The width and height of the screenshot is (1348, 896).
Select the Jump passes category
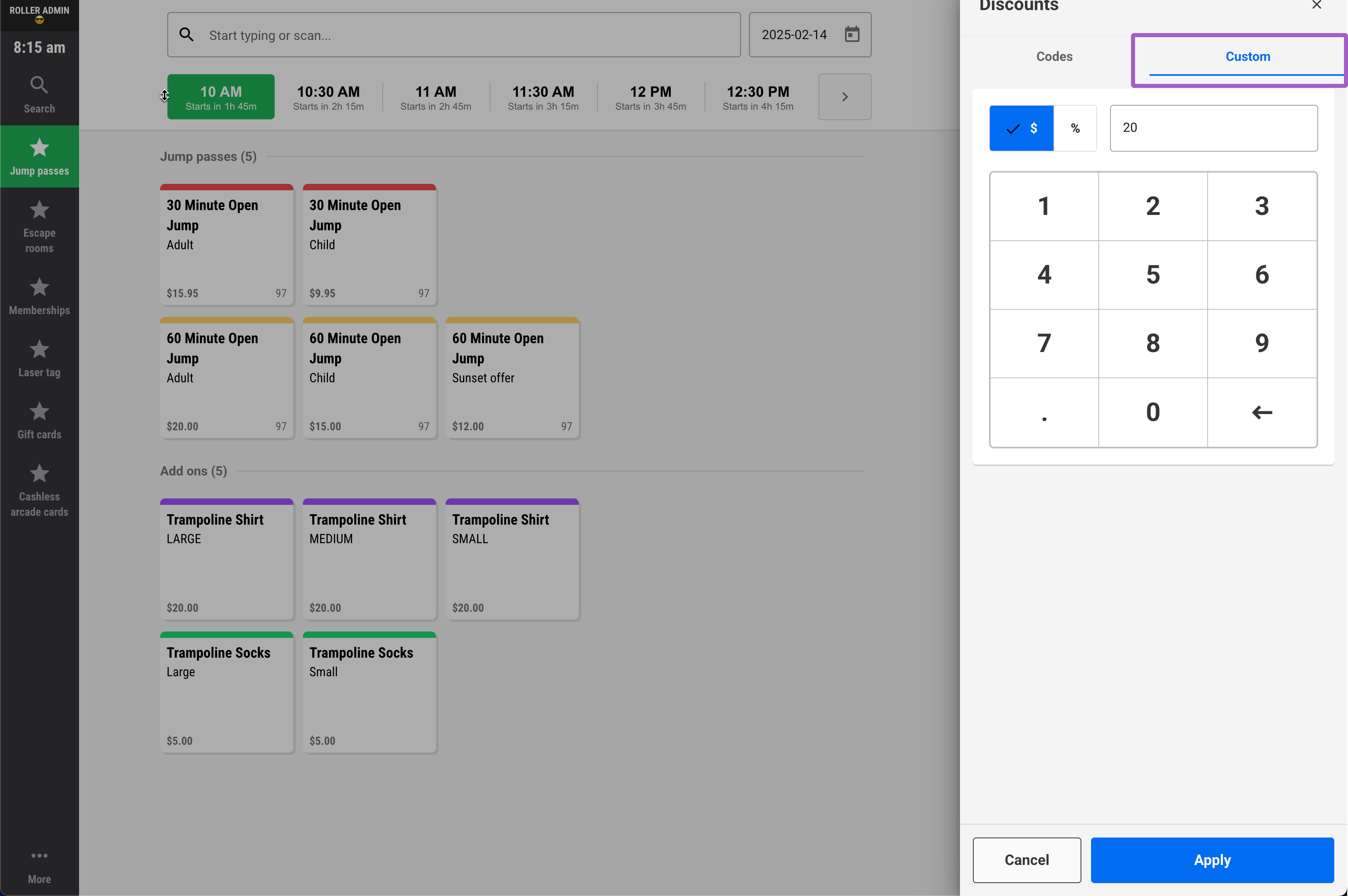(39, 156)
